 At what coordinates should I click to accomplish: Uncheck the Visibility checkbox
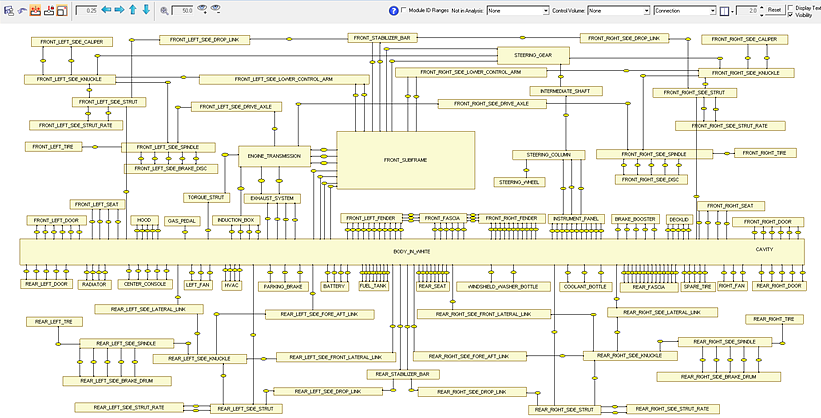pyautogui.click(x=791, y=15)
